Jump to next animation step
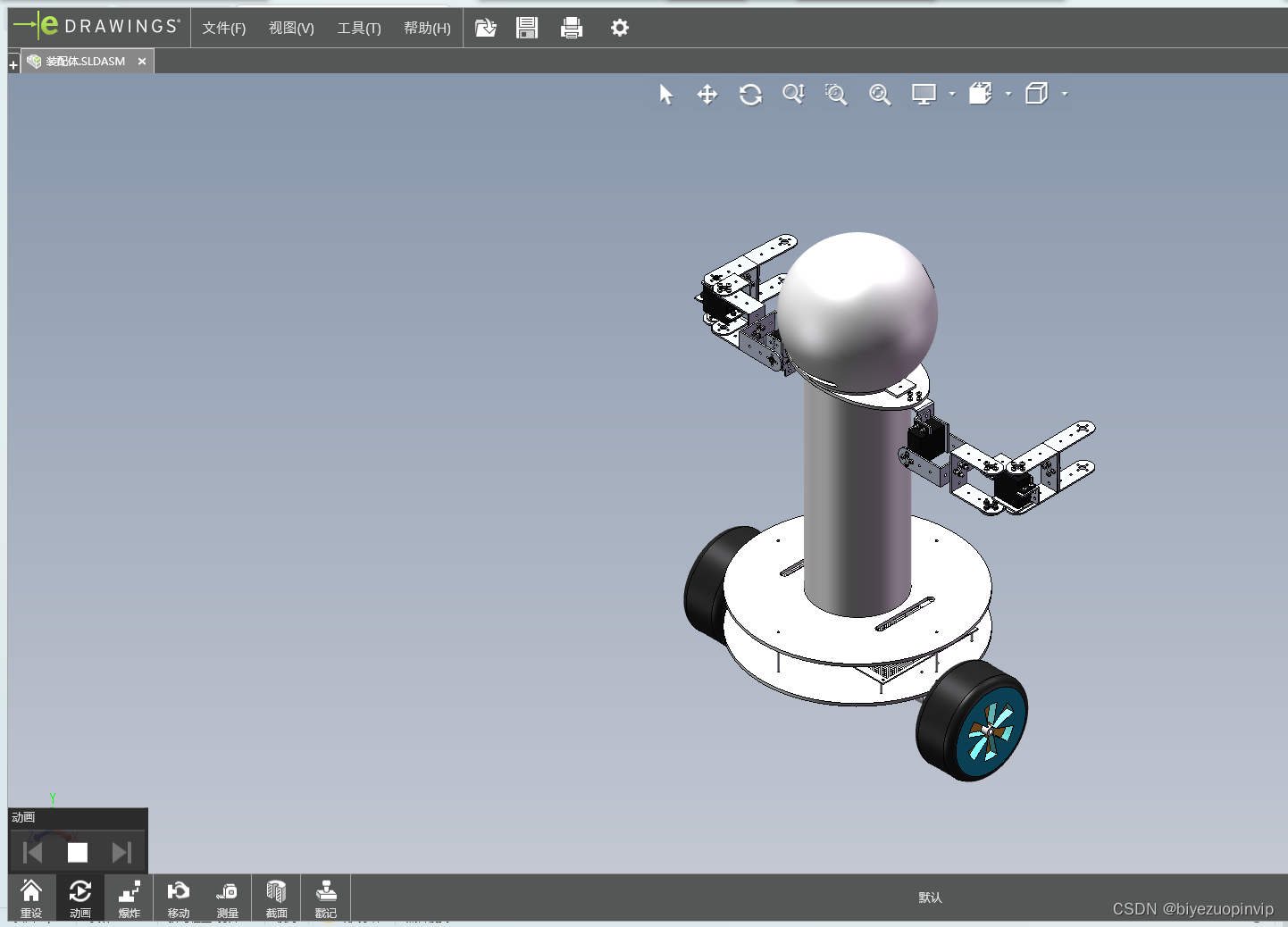Image resolution: width=1288 pixels, height=927 pixels. [122, 853]
